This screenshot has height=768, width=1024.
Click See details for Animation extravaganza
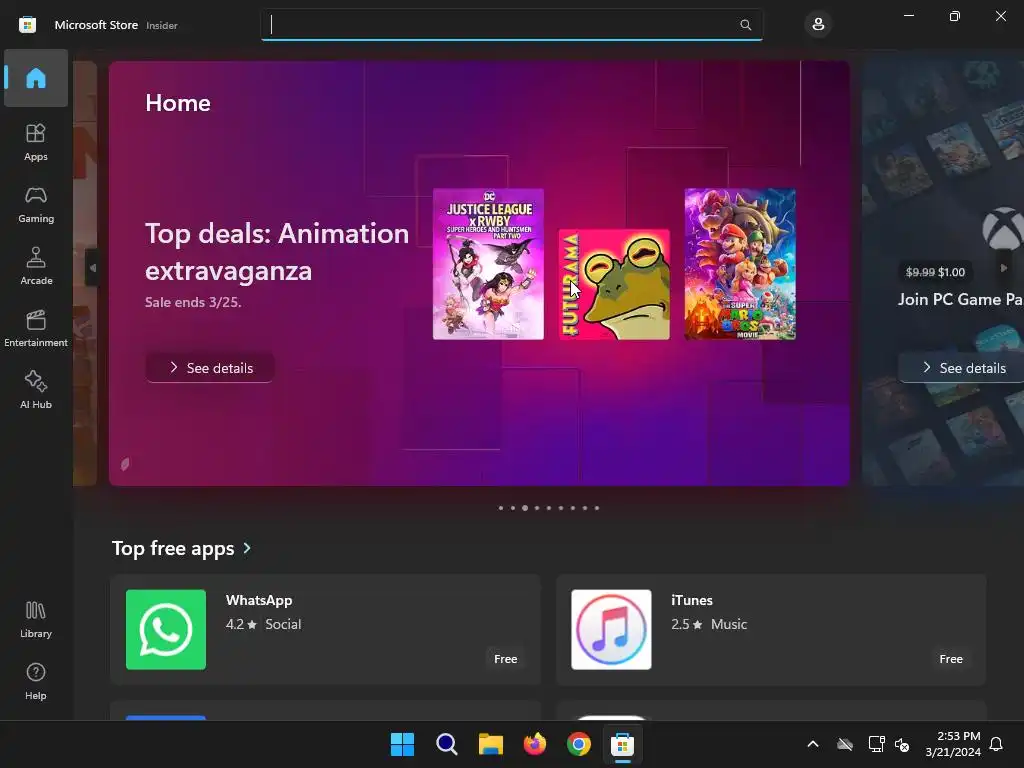(210, 368)
